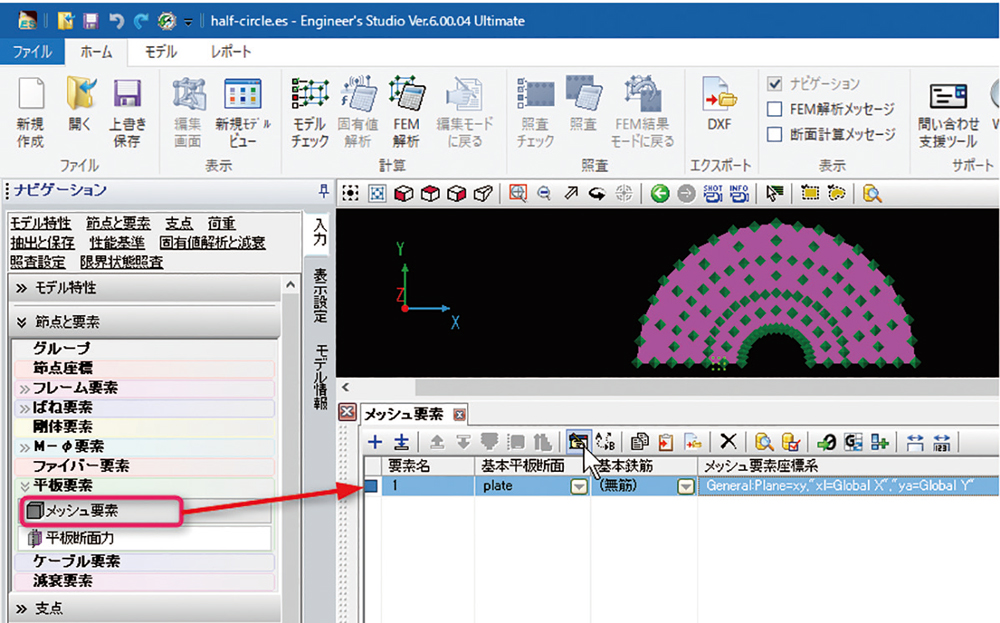Click the model search magnifier icon
Image resolution: width=1000 pixels, height=623 pixels.
point(872,193)
